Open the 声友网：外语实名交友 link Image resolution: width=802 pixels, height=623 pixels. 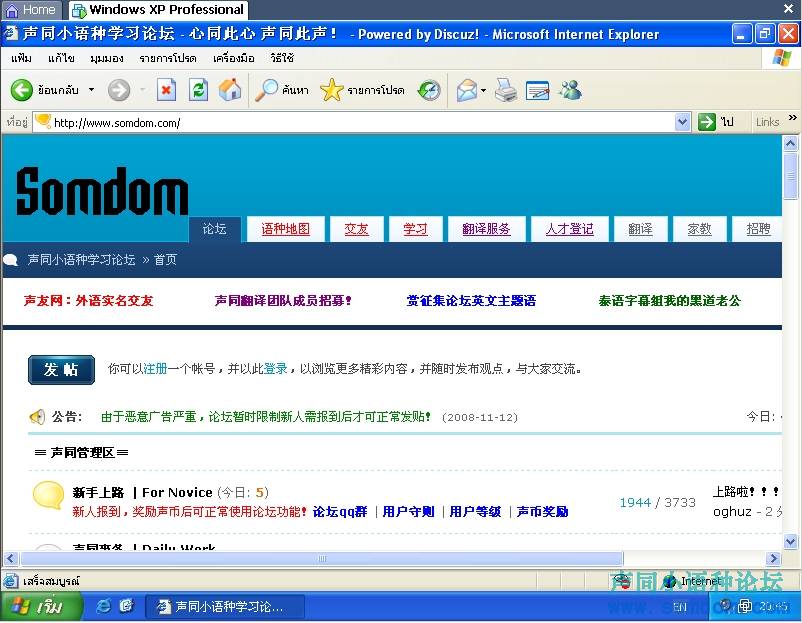[88, 301]
